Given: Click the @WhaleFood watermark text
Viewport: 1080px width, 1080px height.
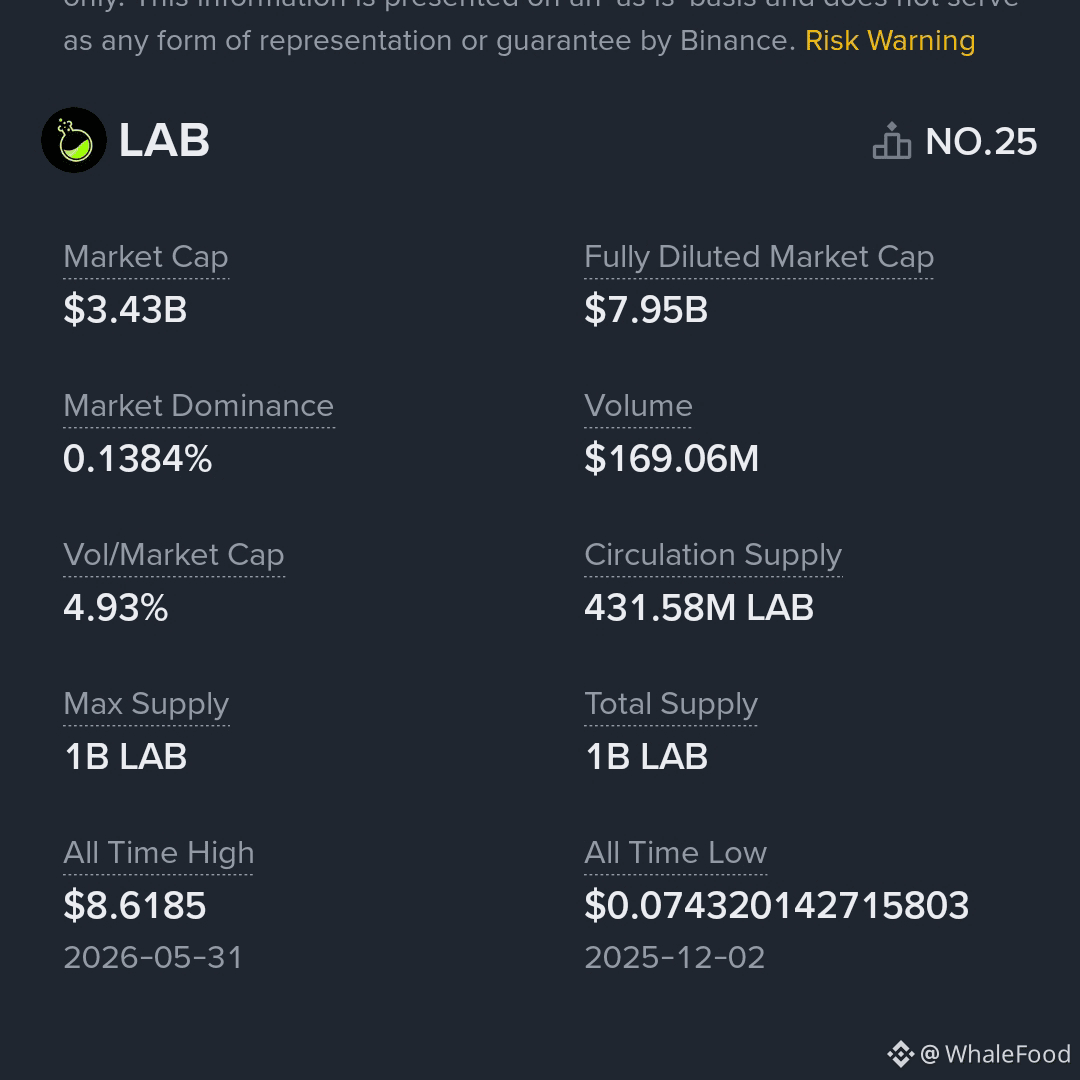Looking at the screenshot, I should pyautogui.click(x=995, y=1054).
